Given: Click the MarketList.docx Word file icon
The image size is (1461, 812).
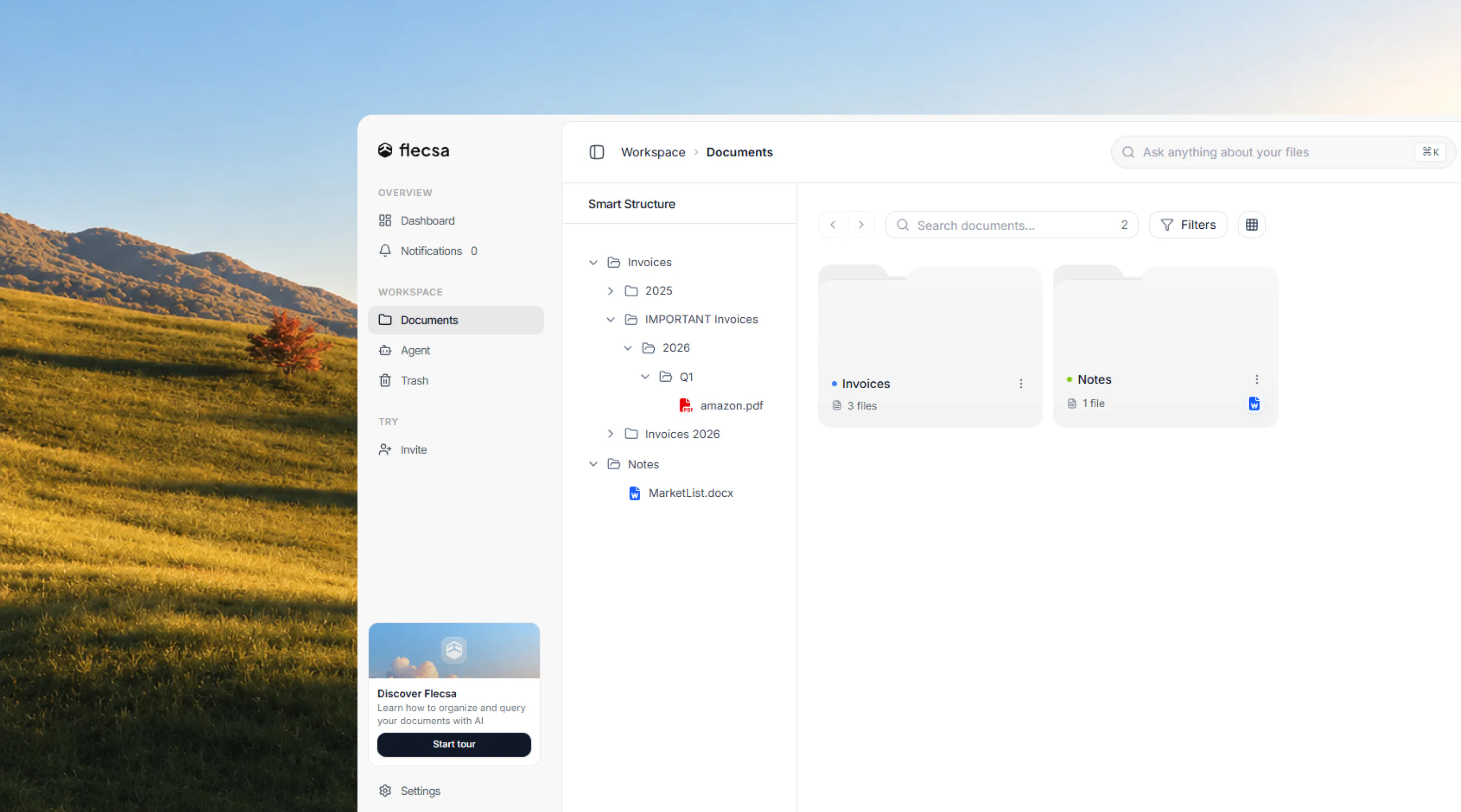Looking at the screenshot, I should click(x=635, y=493).
